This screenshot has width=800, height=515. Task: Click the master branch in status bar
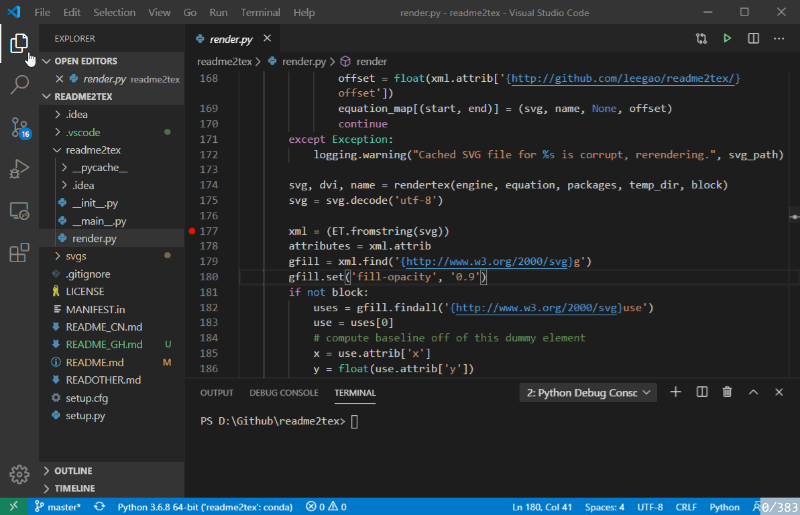57,507
